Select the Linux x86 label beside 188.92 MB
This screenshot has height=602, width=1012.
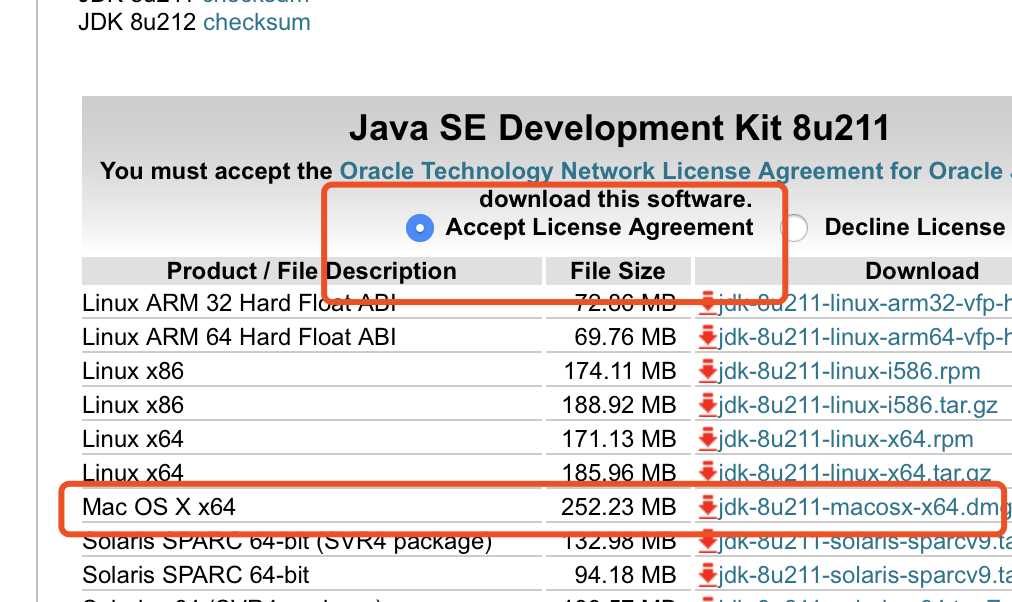[x=133, y=405]
